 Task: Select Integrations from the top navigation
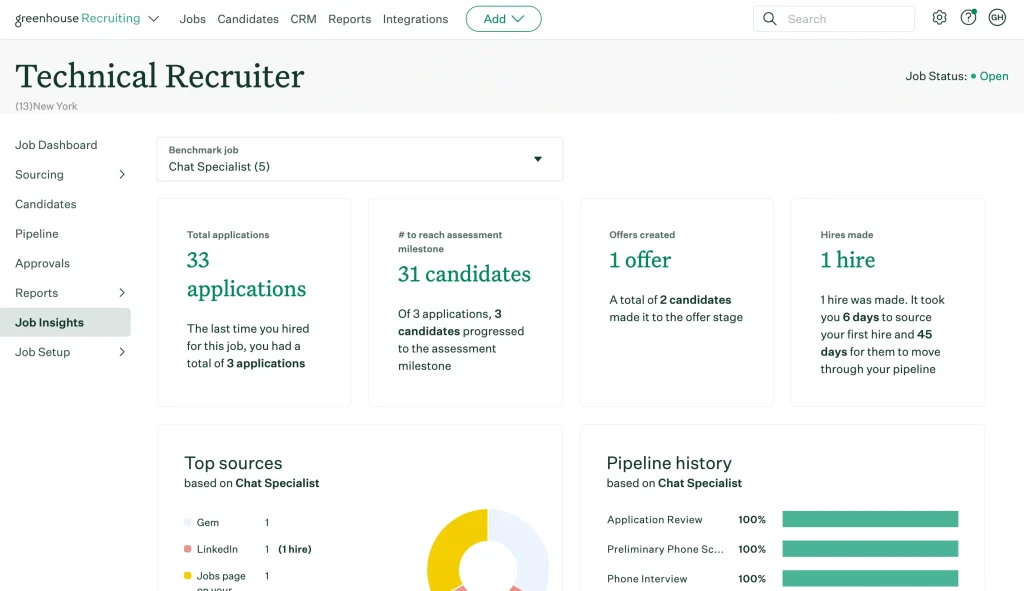pos(415,18)
